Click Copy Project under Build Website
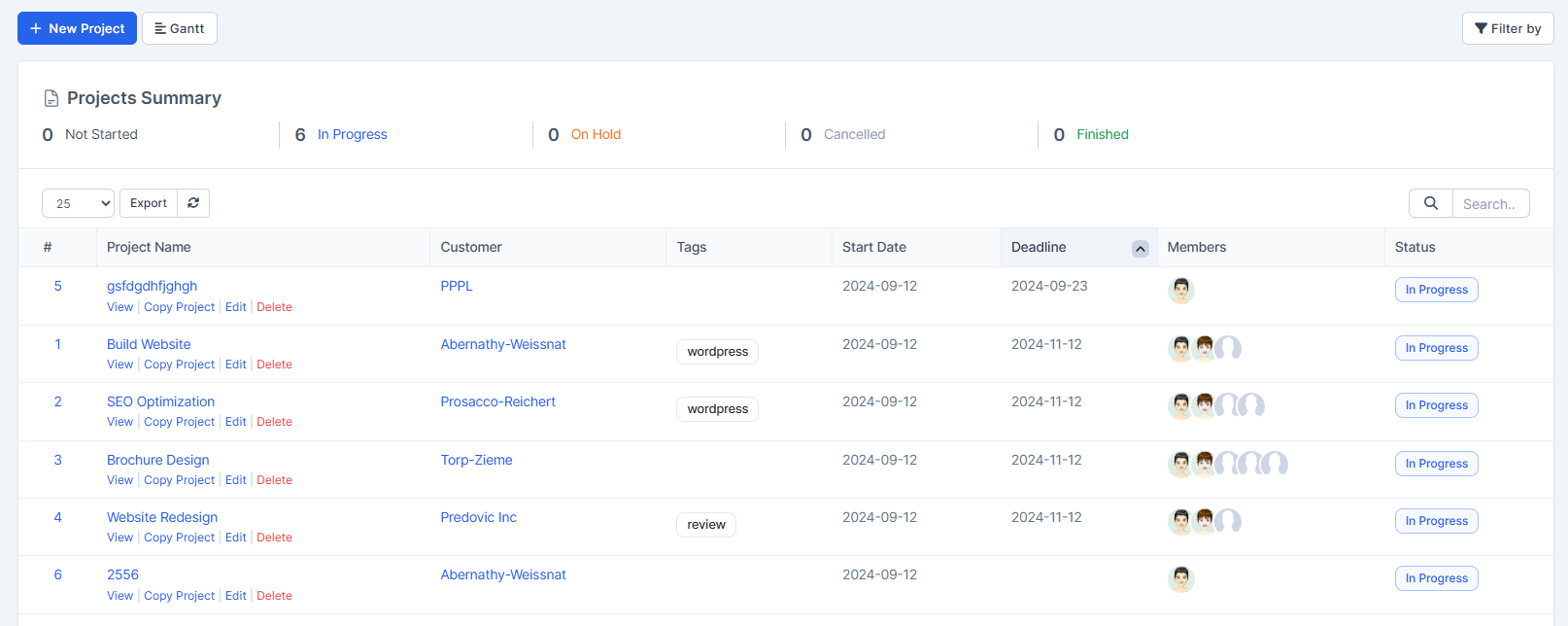 point(180,365)
